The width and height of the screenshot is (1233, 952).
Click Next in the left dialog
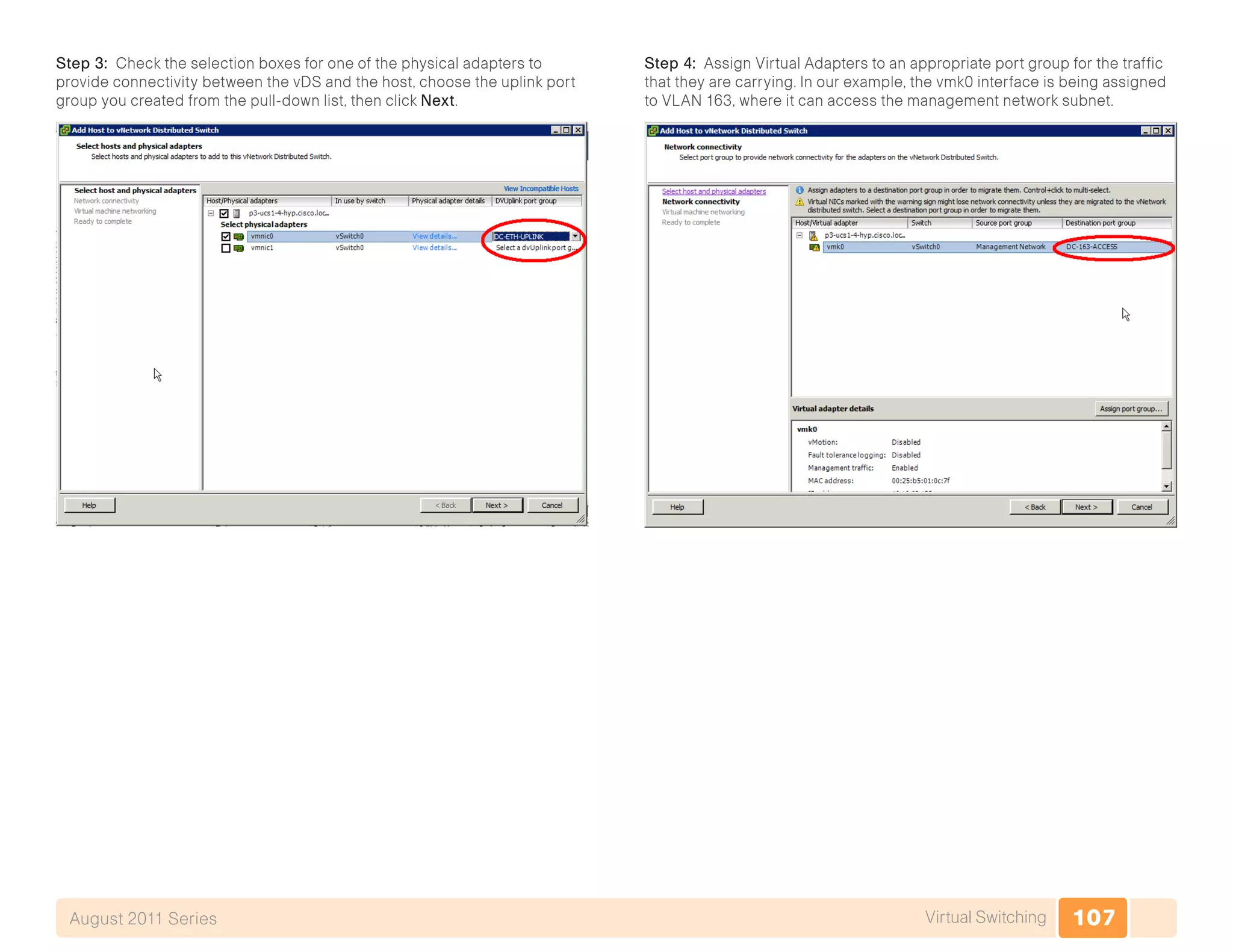(x=497, y=505)
